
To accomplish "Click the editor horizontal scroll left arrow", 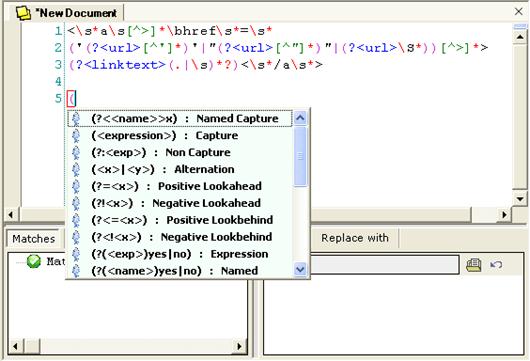I will click(11, 215).
